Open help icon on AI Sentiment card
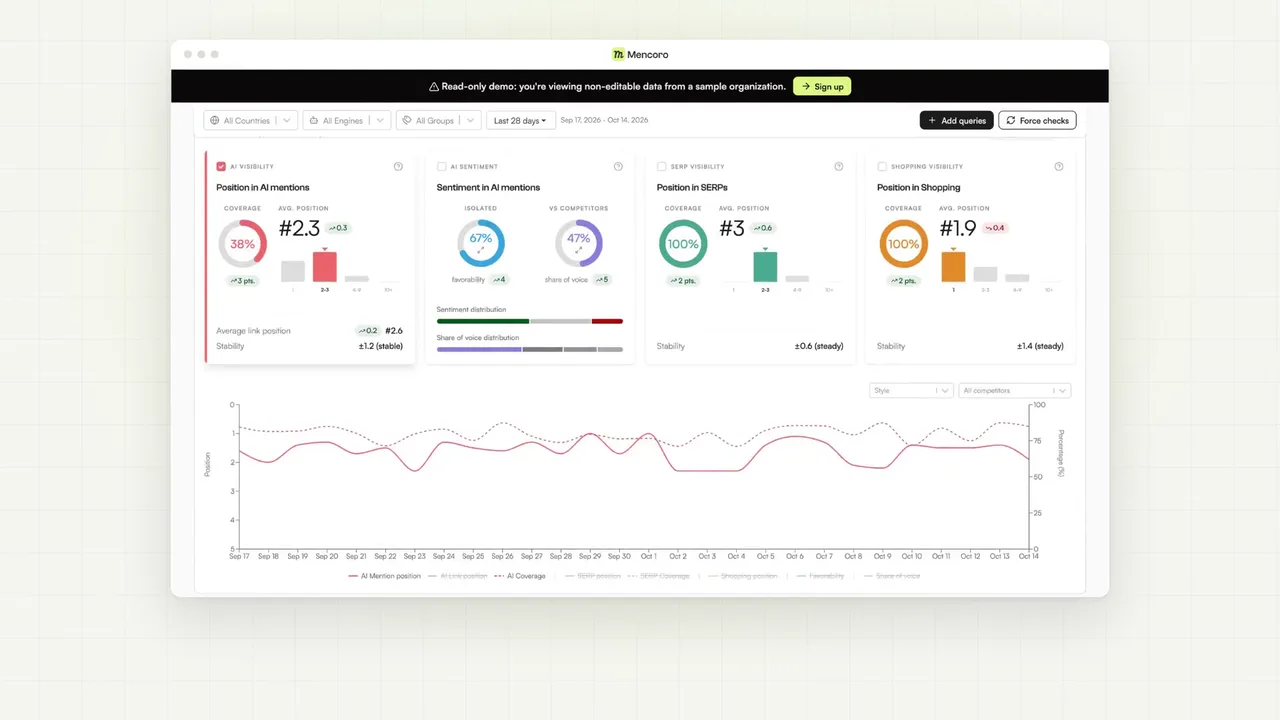 pyautogui.click(x=618, y=167)
